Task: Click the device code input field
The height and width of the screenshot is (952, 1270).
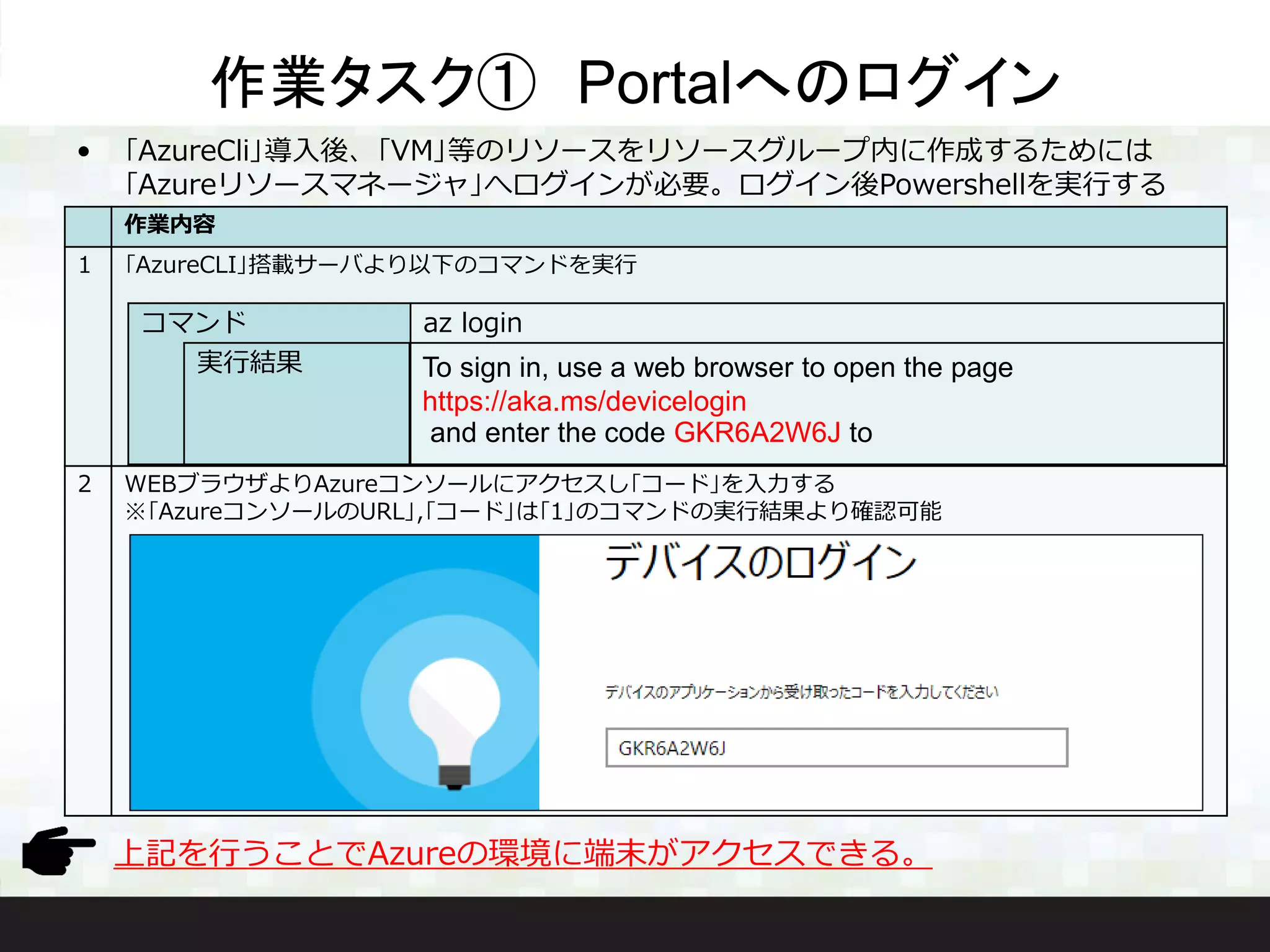Action: pos(837,747)
